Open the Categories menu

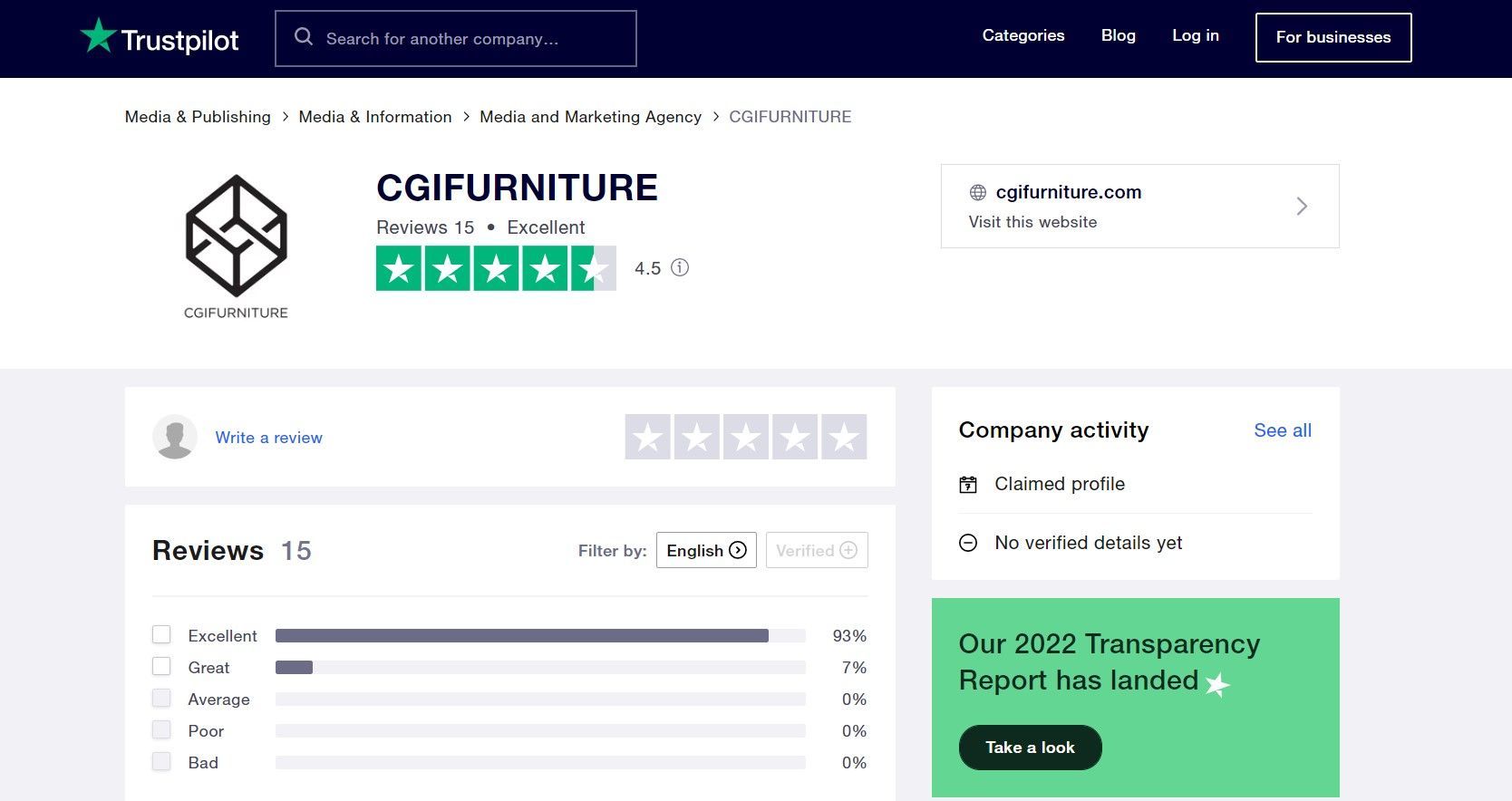pyautogui.click(x=1023, y=35)
